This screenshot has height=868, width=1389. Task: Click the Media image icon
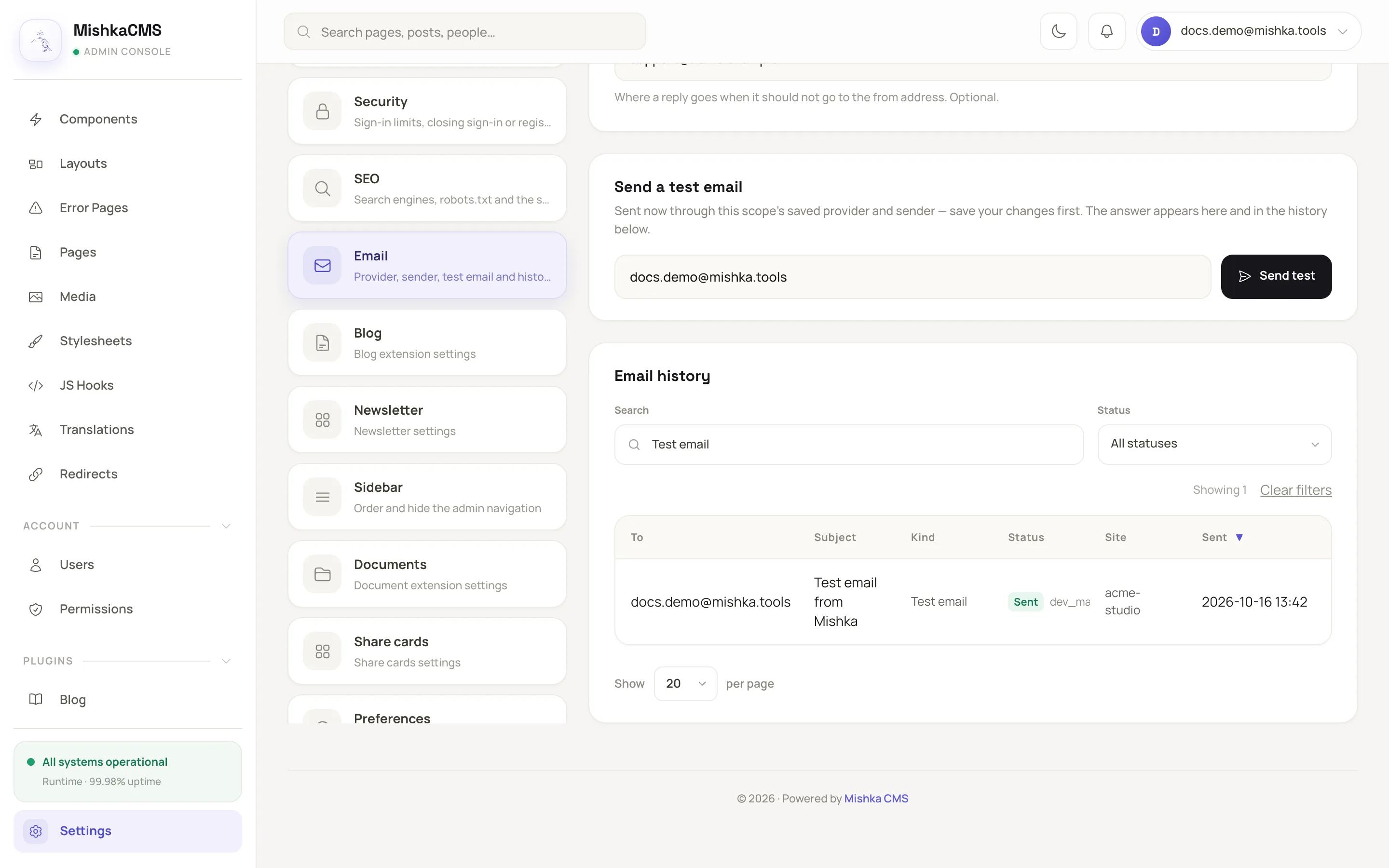click(36, 297)
